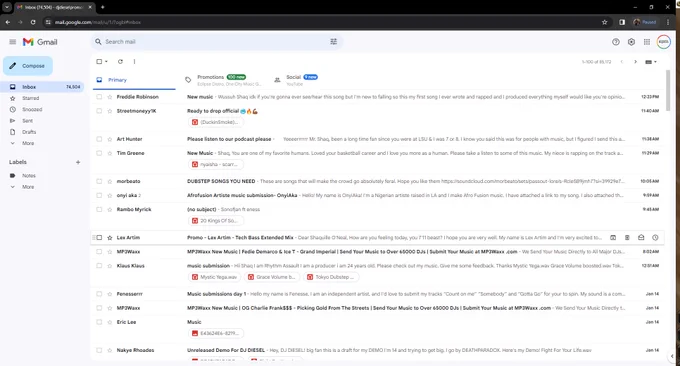Delete the Lex Artim email
Viewport: 680px width, 366px height.
point(627,238)
